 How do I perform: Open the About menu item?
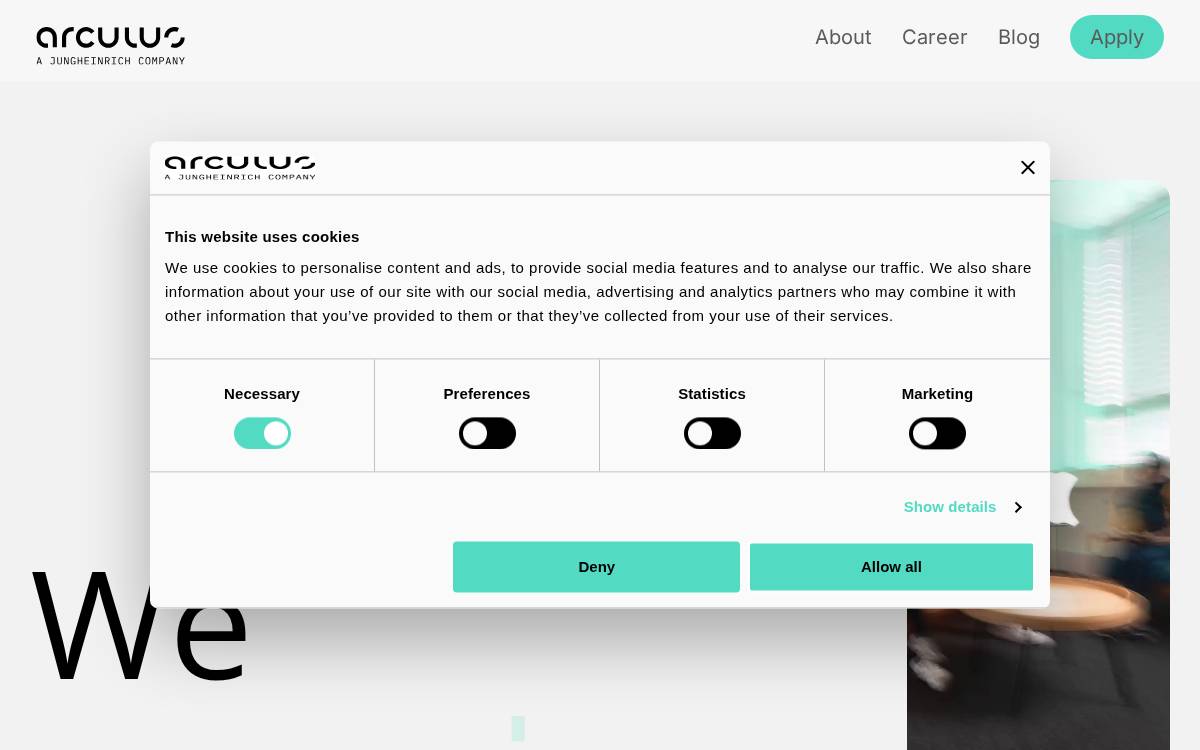coord(843,37)
